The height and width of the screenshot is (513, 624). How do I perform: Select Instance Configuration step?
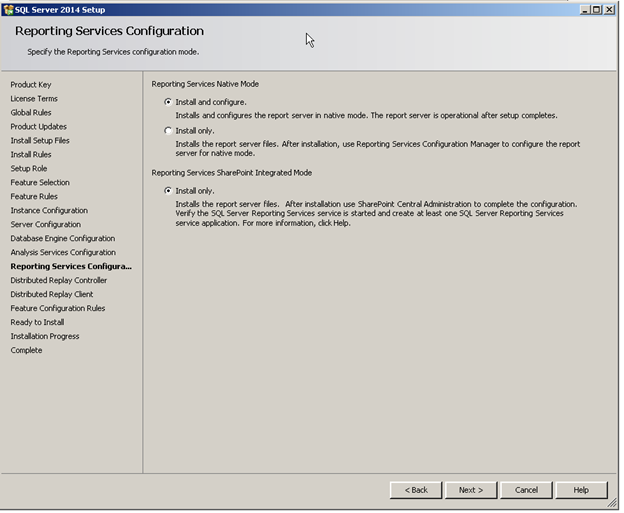pyautogui.click(x=49, y=211)
